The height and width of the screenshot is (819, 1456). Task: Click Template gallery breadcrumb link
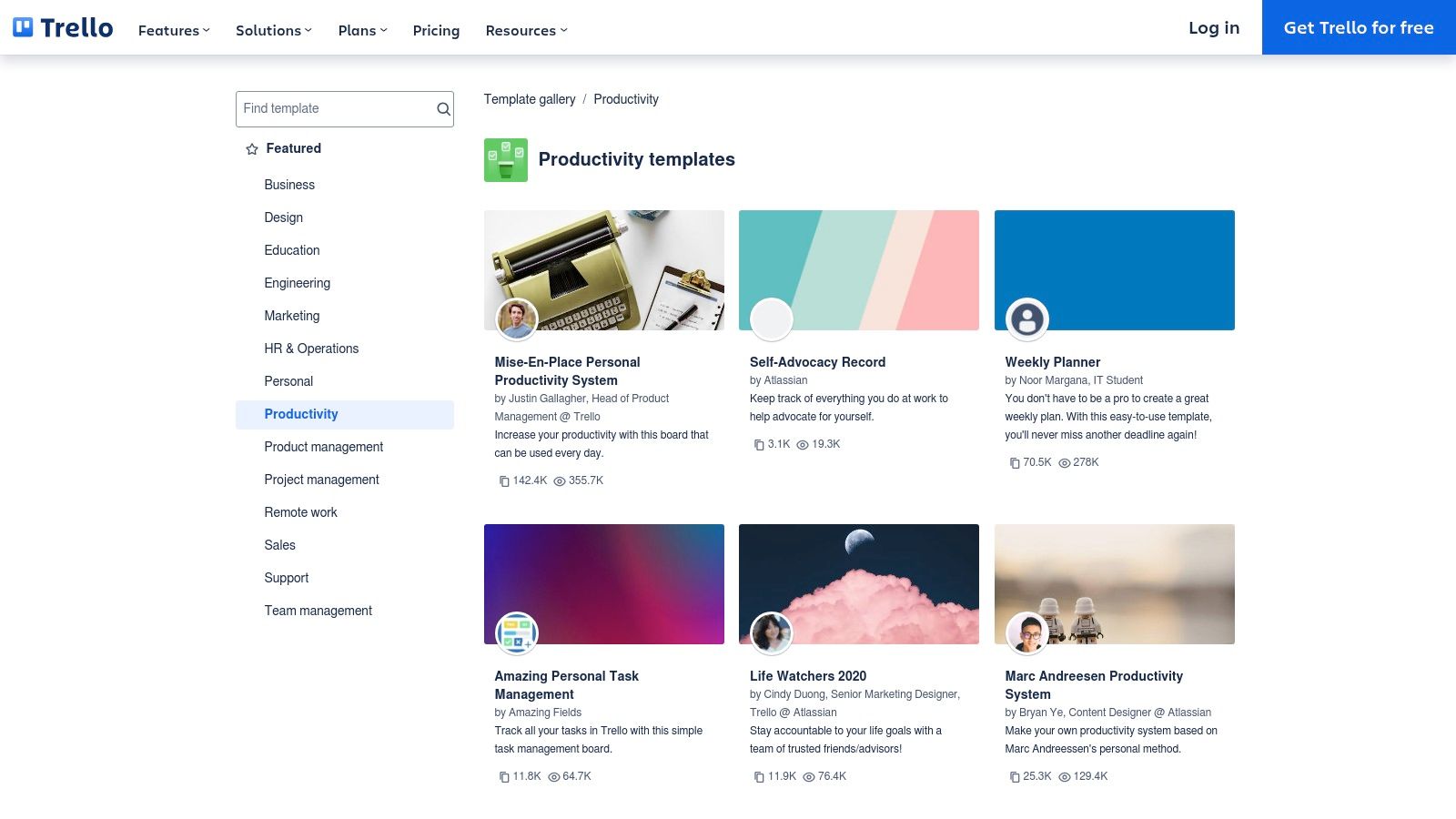tap(530, 99)
